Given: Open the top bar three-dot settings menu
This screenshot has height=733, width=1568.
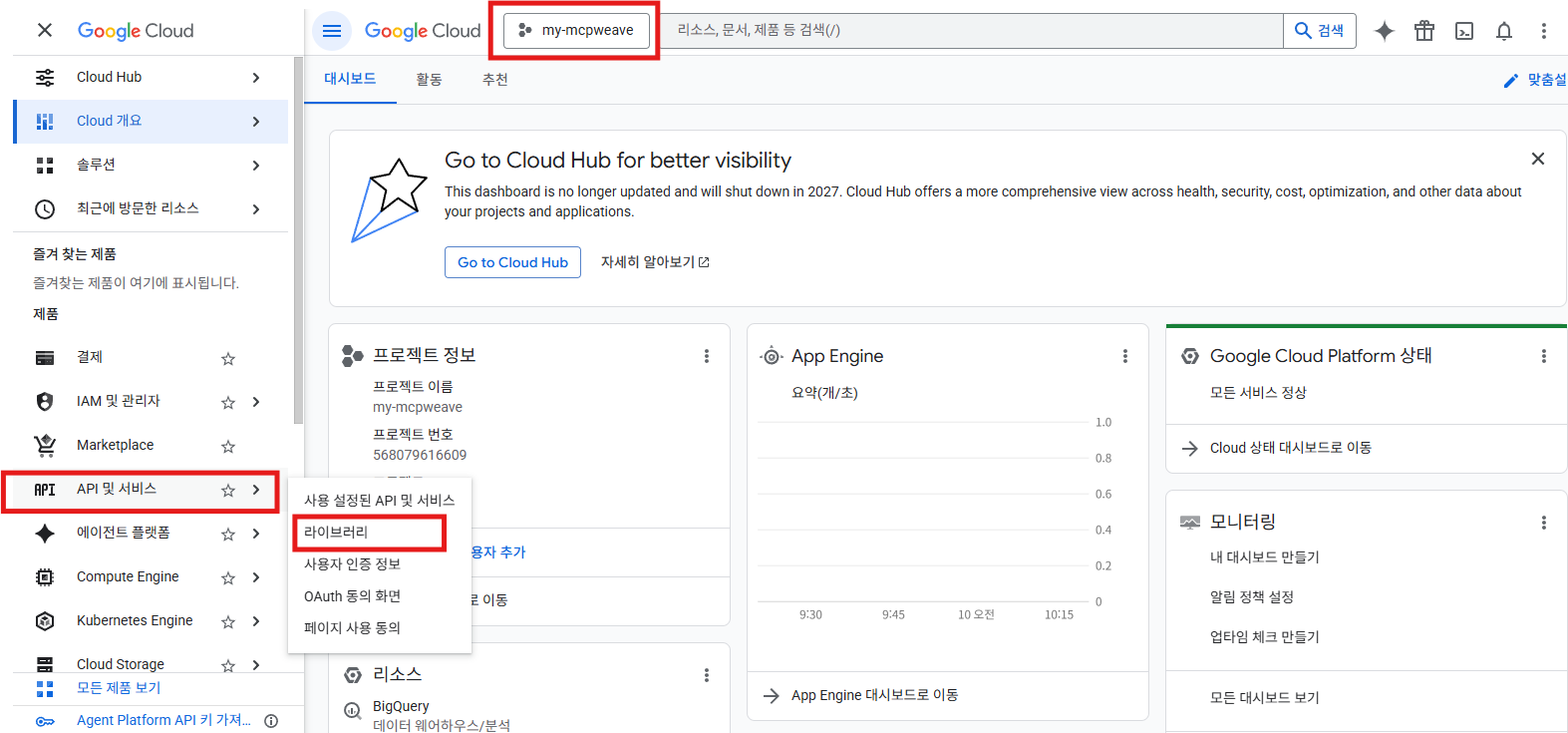Looking at the screenshot, I should (1544, 31).
